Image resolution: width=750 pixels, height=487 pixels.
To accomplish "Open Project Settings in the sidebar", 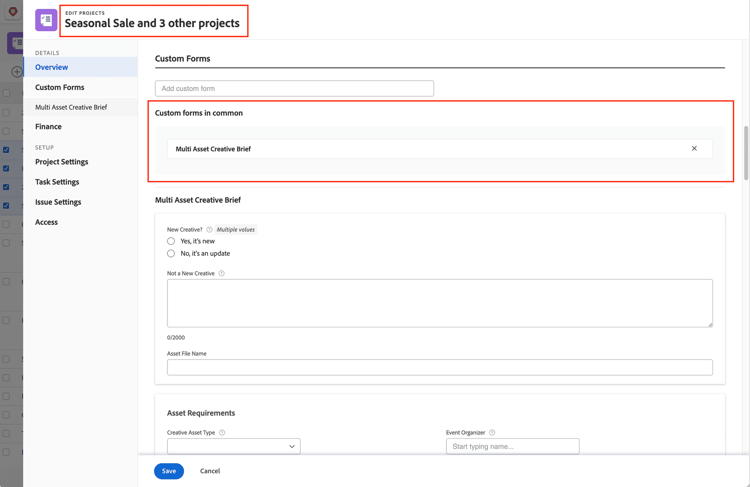I will [x=62, y=162].
